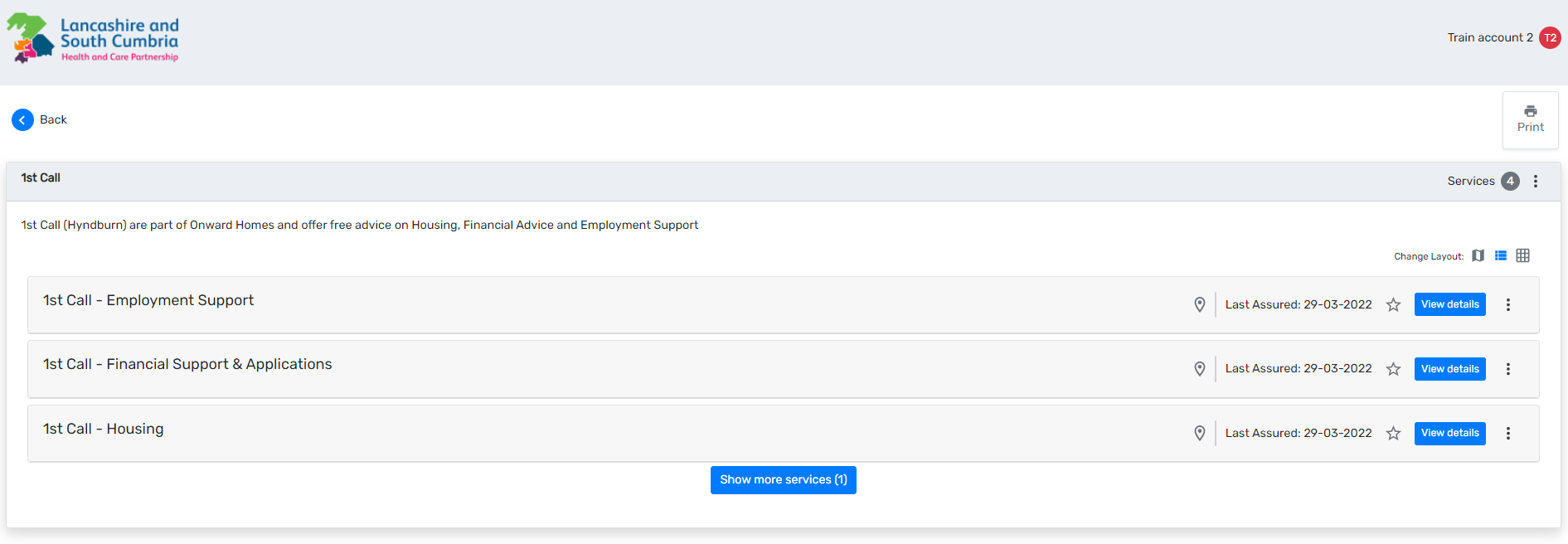Show location of Financial Support & Applications
1568x544 pixels.
(x=1199, y=369)
